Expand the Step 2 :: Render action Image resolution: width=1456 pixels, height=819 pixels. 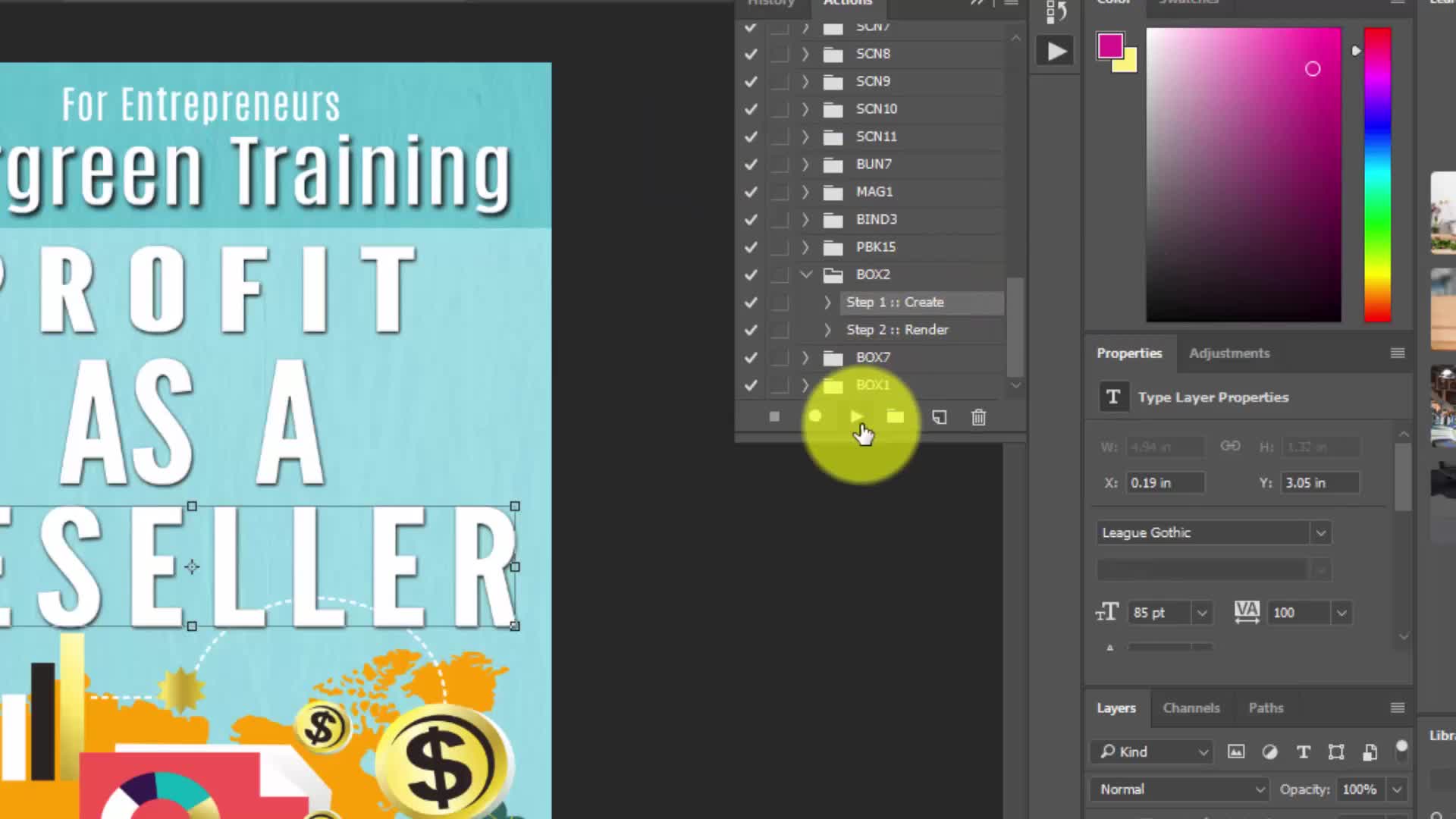pos(827,330)
